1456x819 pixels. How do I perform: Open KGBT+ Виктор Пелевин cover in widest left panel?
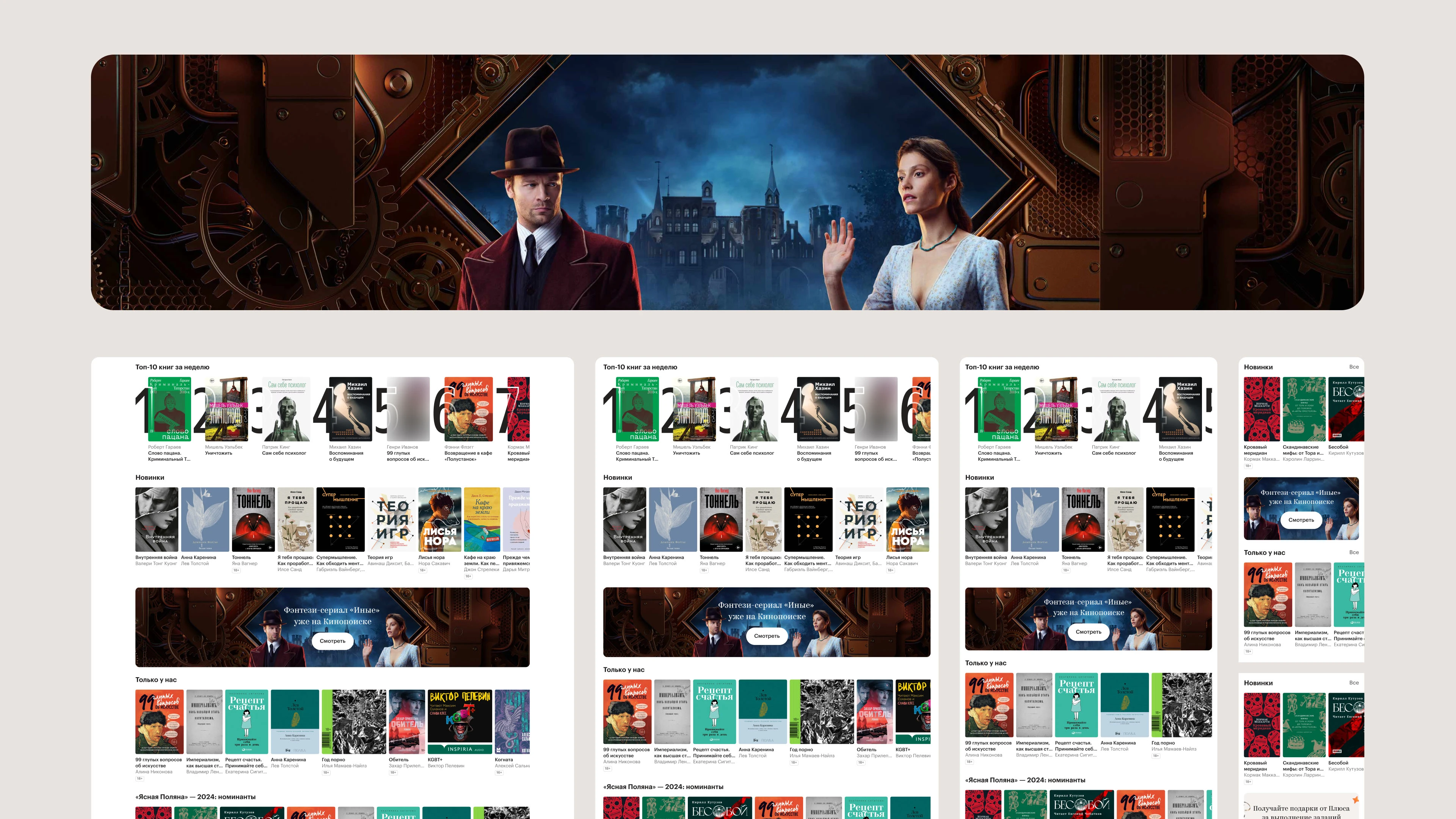460,722
